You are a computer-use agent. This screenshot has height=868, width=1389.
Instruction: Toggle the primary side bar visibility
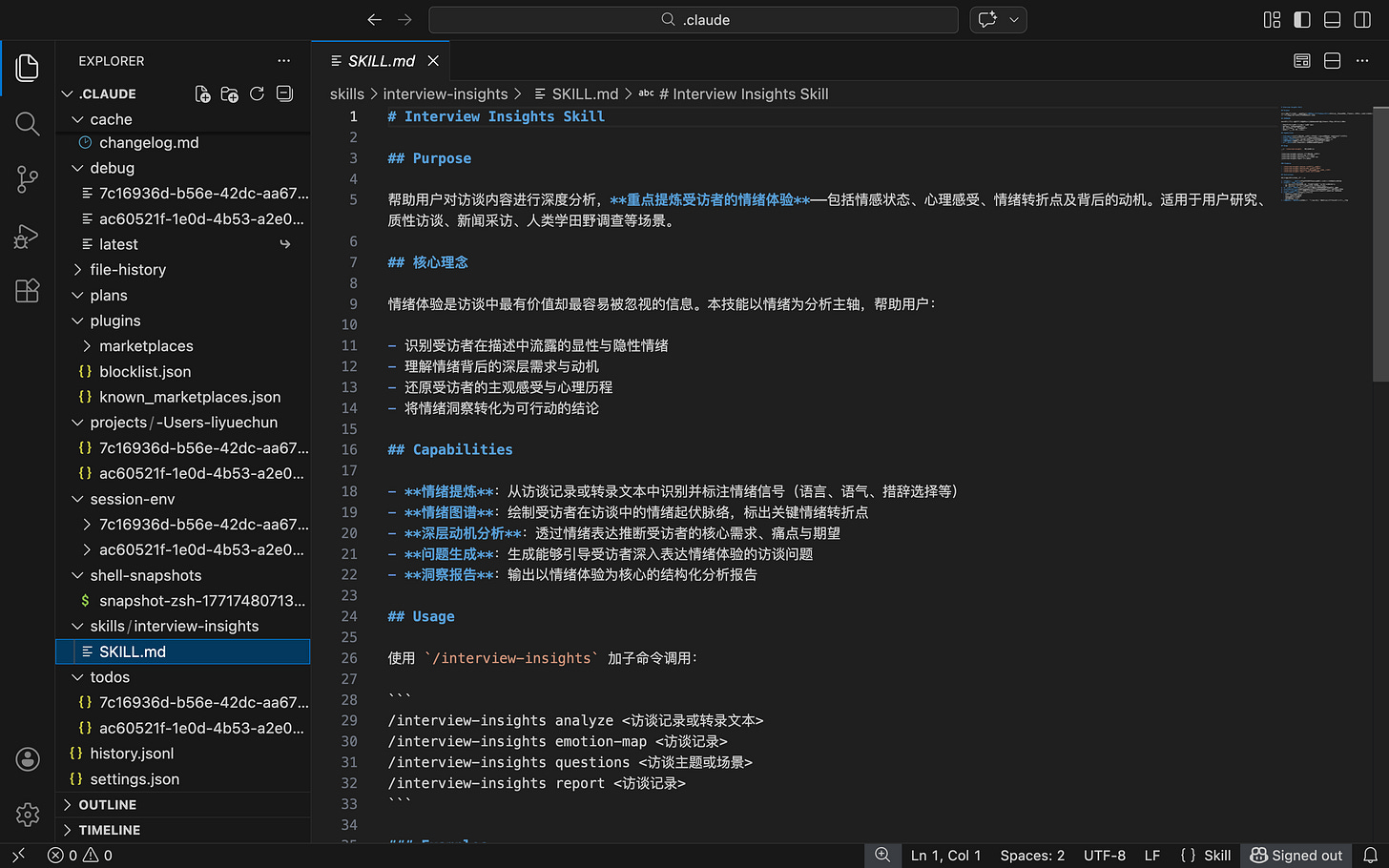coord(1302,20)
